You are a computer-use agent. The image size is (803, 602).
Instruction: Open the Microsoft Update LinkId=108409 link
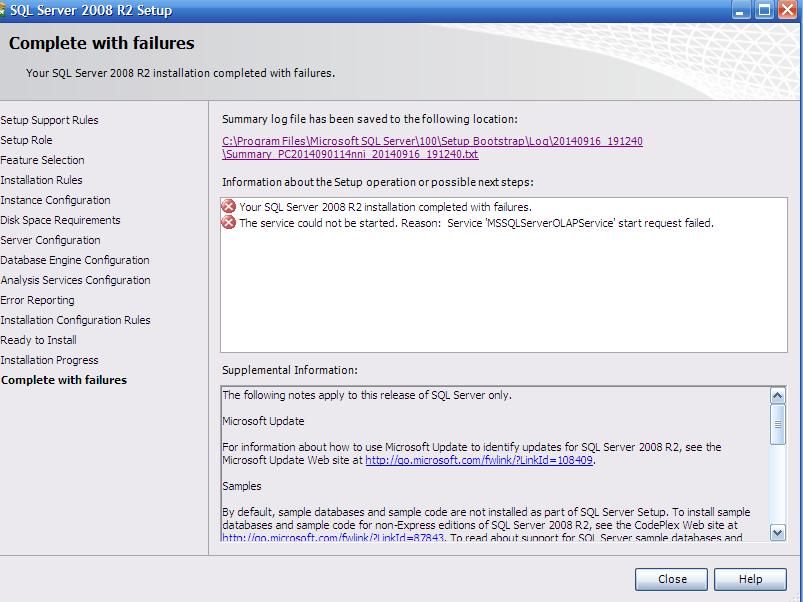pyautogui.click(x=479, y=460)
